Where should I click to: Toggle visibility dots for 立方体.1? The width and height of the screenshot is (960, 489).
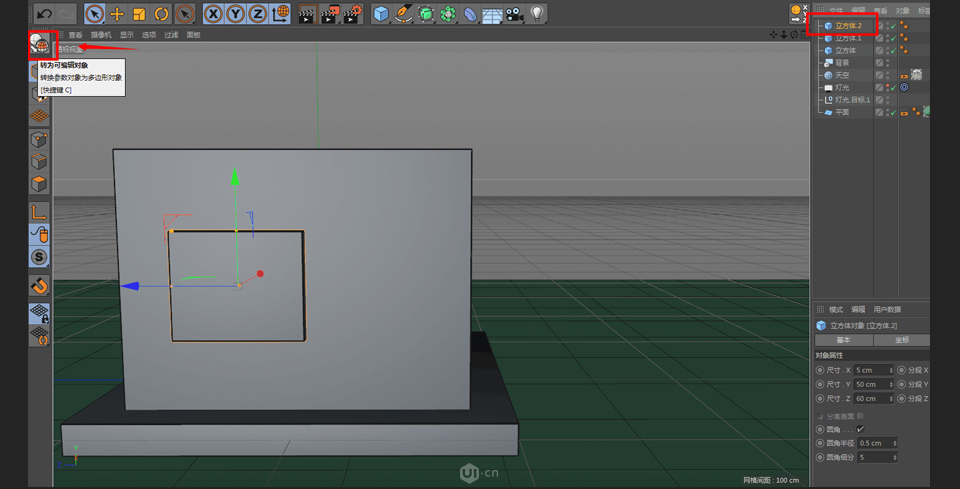click(887, 38)
